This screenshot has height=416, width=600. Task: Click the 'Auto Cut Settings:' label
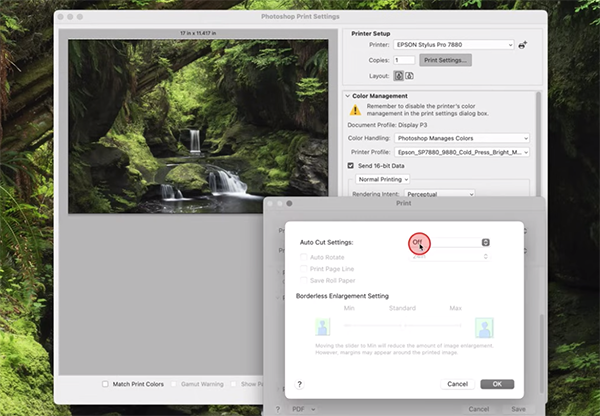[x=326, y=242]
